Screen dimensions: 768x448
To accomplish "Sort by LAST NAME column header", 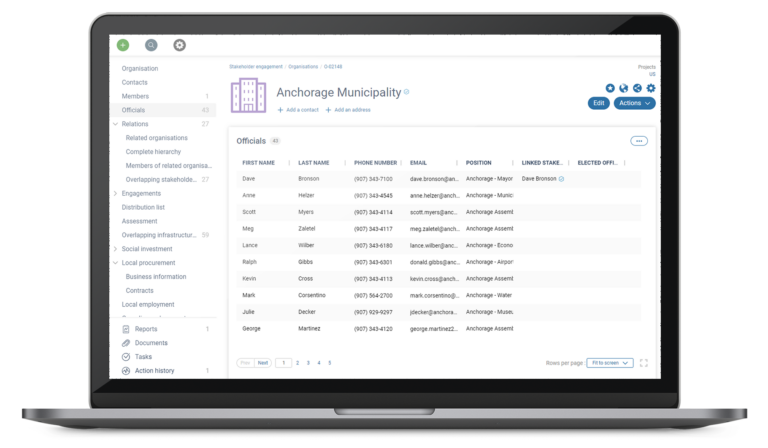I will [313, 163].
